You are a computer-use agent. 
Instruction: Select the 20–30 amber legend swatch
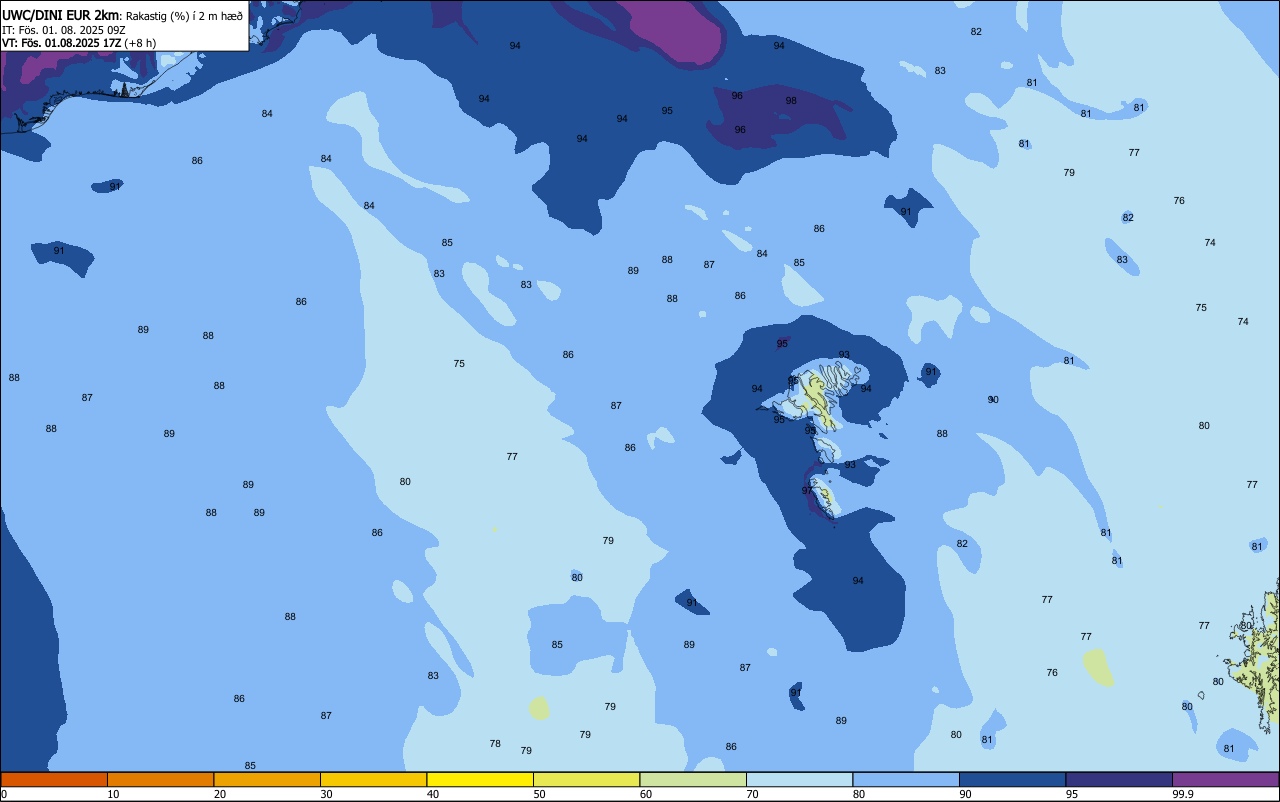(x=267, y=779)
